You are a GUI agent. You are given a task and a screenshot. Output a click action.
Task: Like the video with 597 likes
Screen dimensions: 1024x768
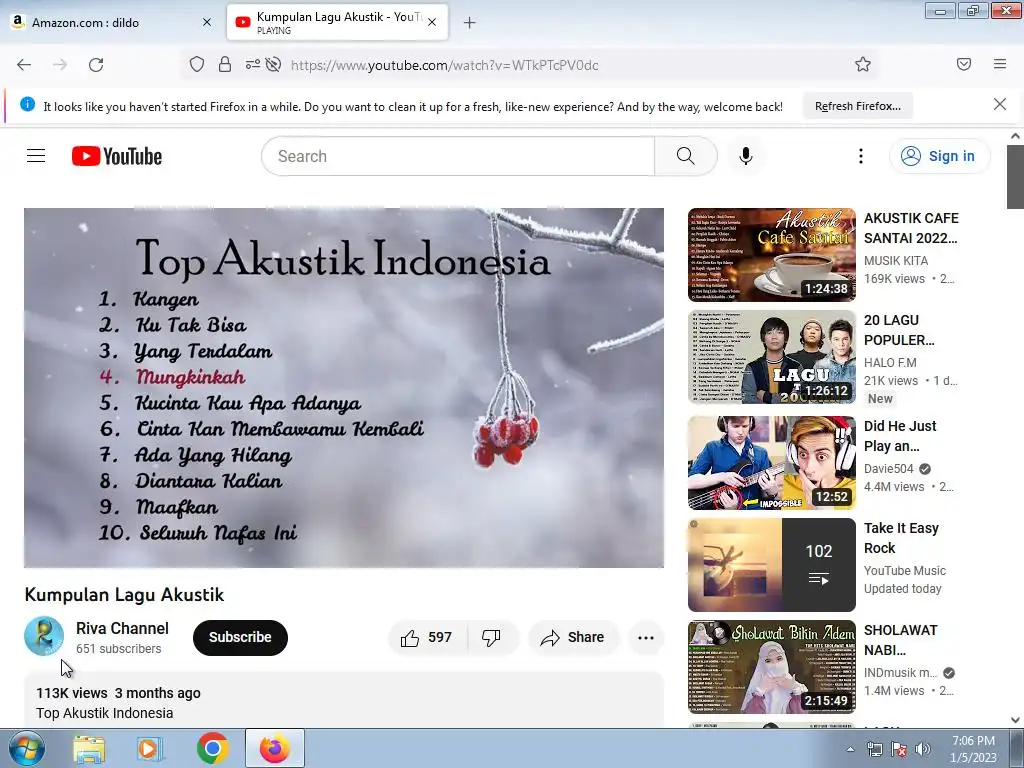pos(428,637)
